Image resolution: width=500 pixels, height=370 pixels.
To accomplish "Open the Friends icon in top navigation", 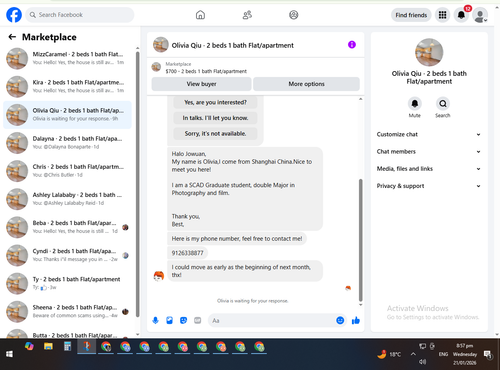I will pyautogui.click(x=247, y=15).
